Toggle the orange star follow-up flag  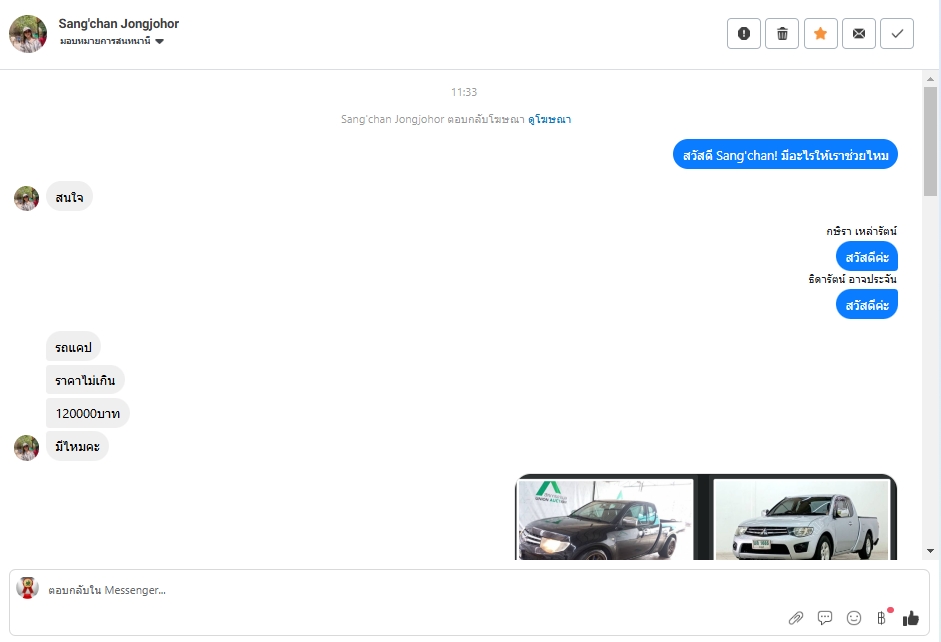pos(820,34)
